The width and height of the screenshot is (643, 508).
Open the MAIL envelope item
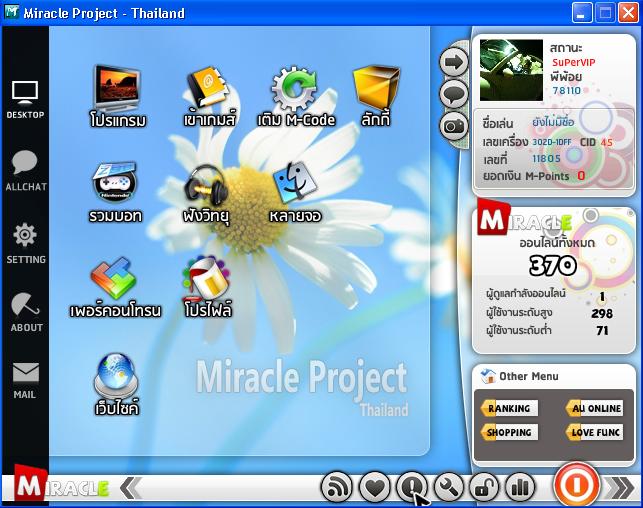click(25, 380)
